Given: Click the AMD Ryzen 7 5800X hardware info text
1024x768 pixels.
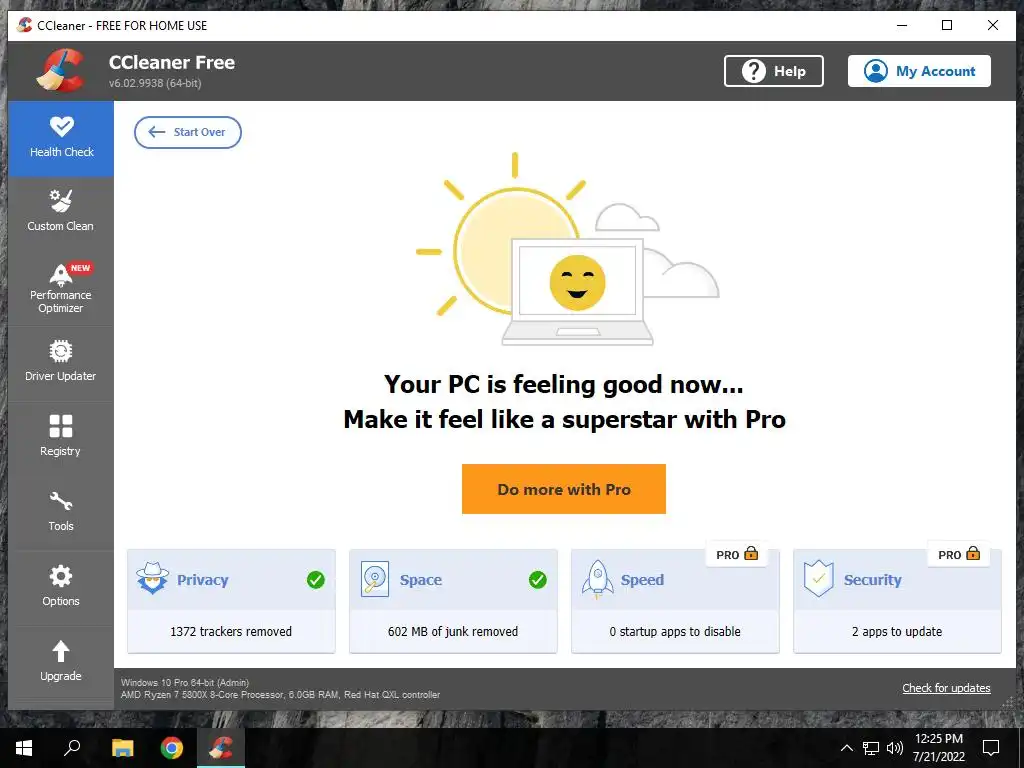Looking at the screenshot, I should click(x=280, y=695).
